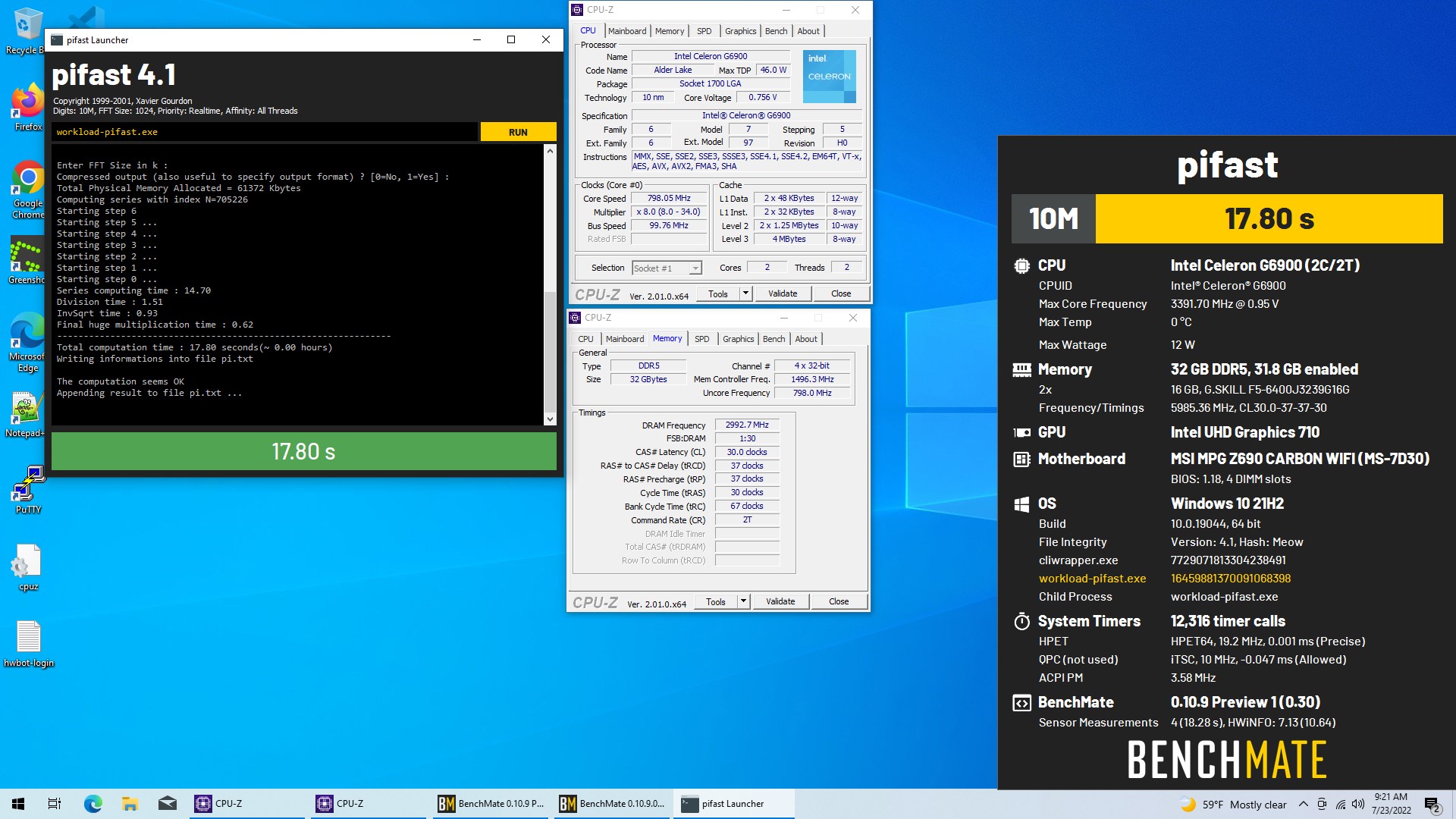The image size is (1456, 819).
Task: Click the taskbar clock showing 9:21 AM
Action: 1391,804
